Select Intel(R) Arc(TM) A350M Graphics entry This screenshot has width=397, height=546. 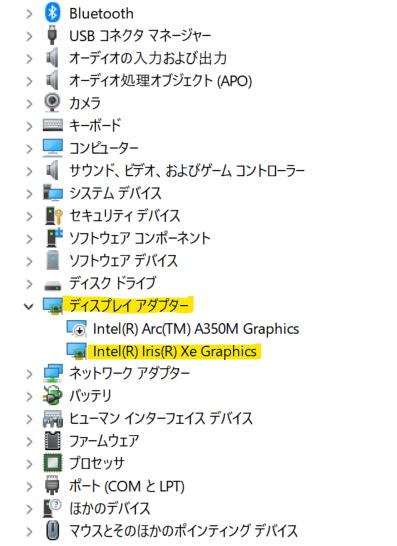196,329
